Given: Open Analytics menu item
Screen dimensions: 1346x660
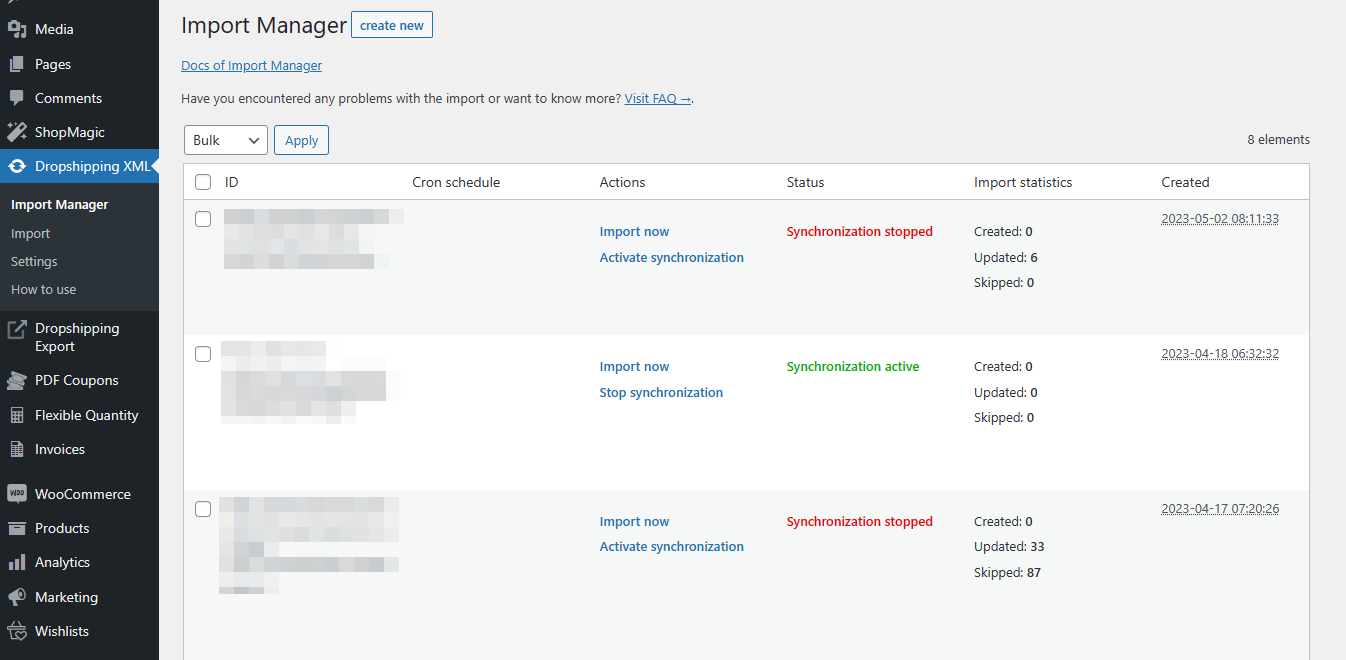Looking at the screenshot, I should tap(79, 562).
